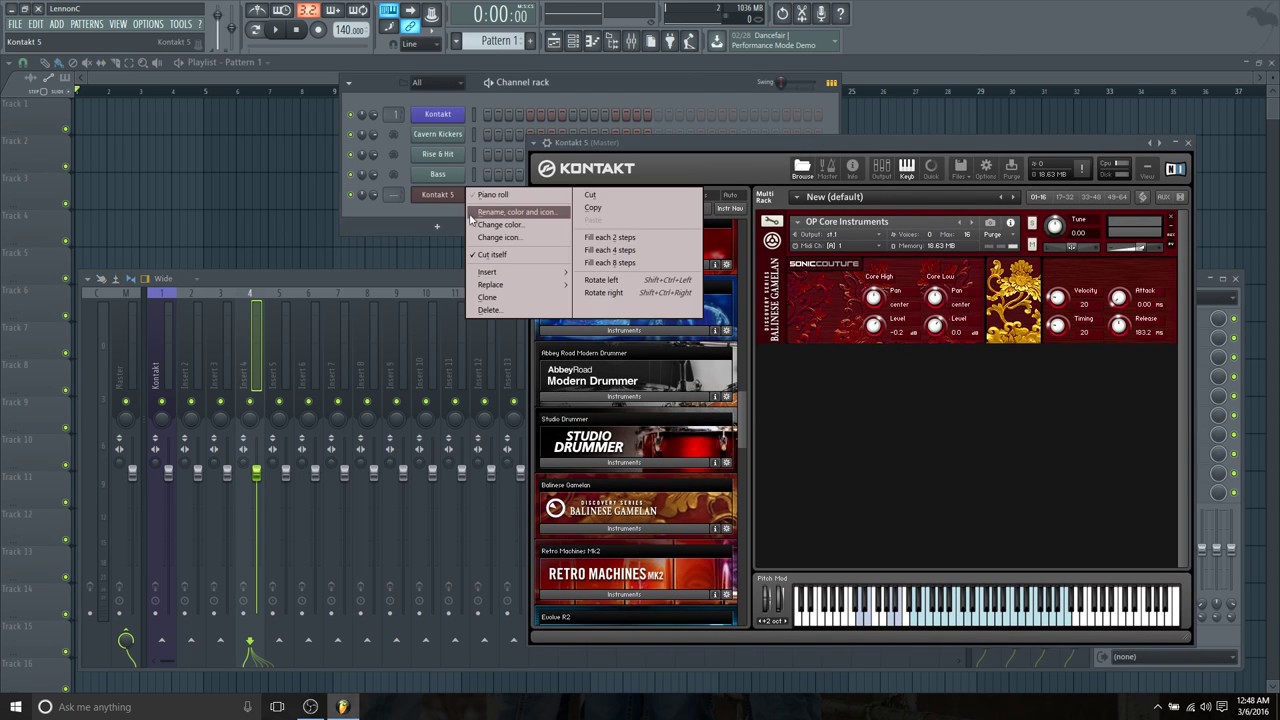Switch to MIDI channels 17-32 page
The width and height of the screenshot is (1280, 720).
tap(1066, 197)
